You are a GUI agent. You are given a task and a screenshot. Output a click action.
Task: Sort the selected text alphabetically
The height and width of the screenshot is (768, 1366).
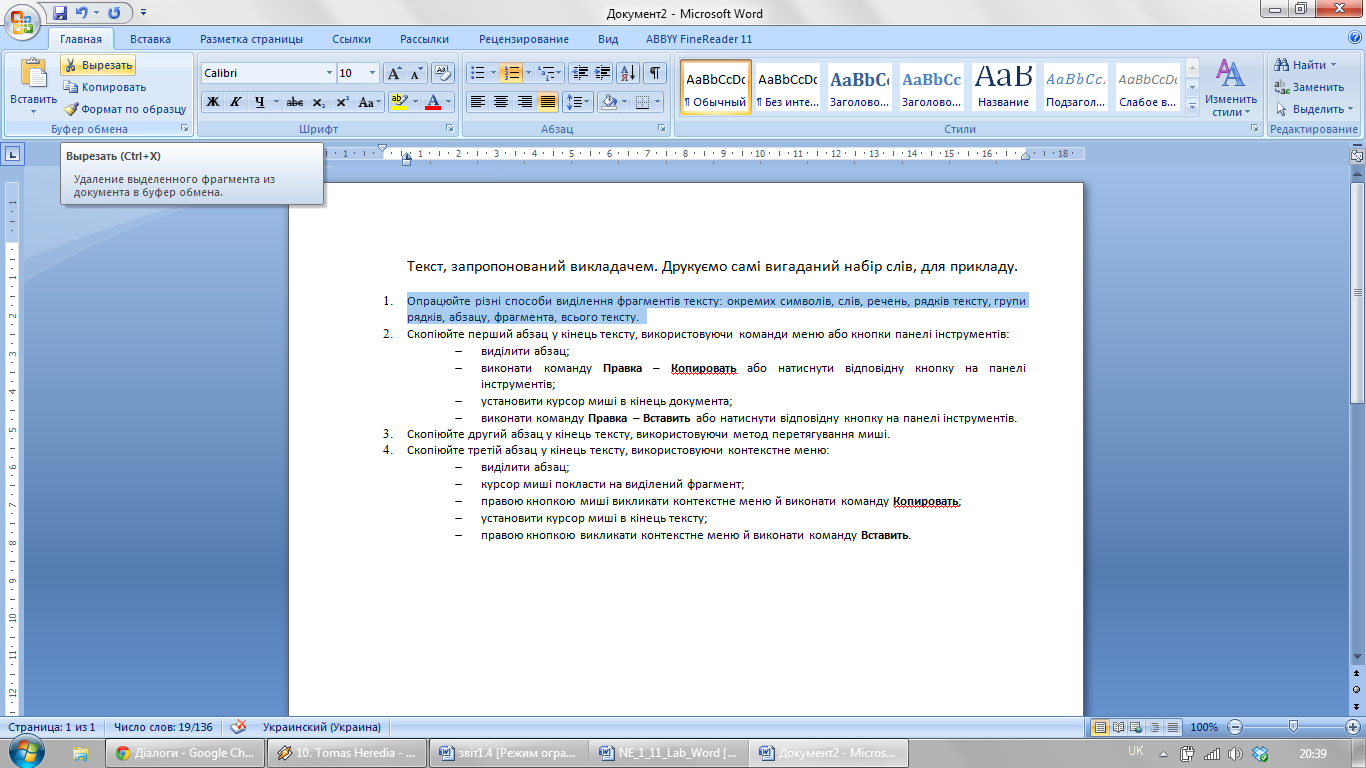[628, 73]
